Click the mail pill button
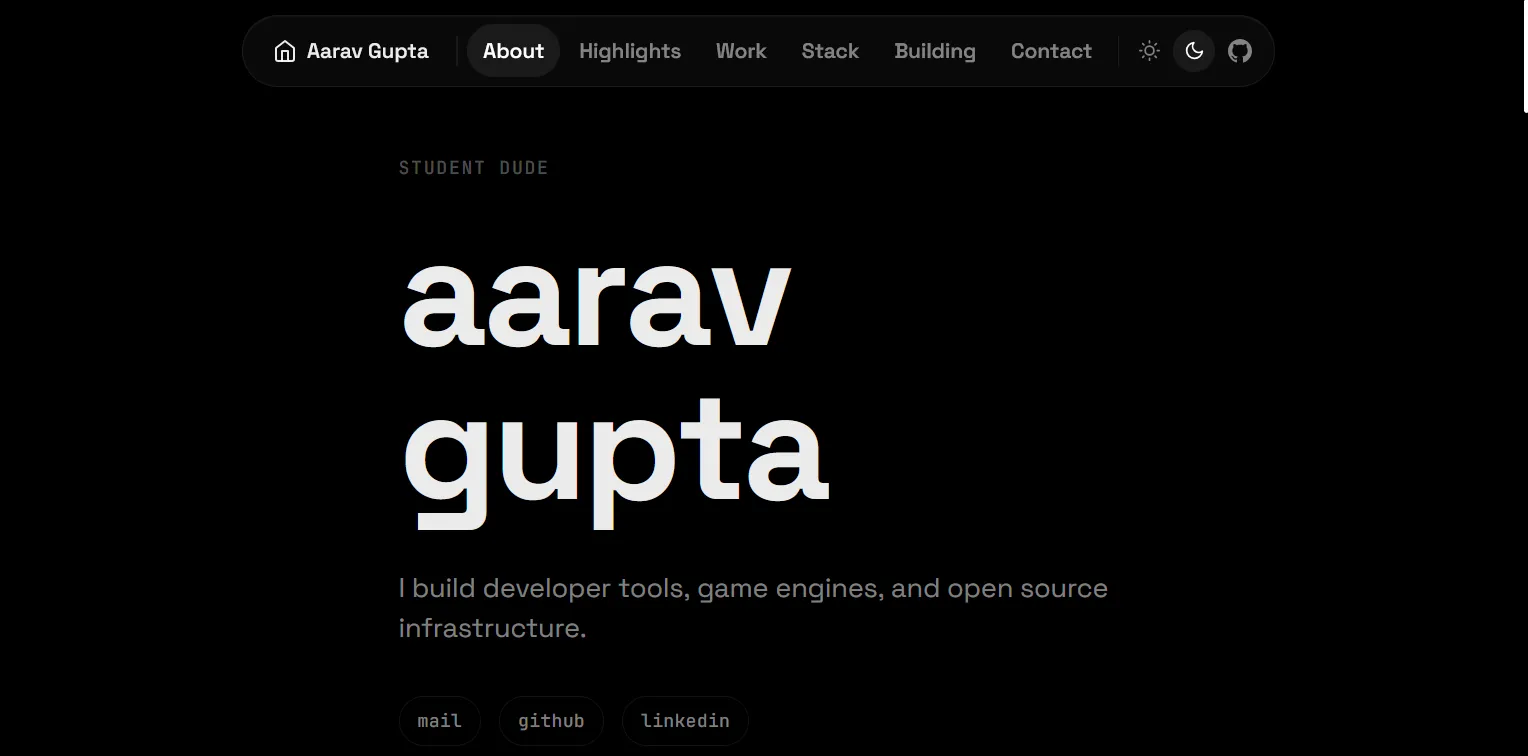This screenshot has width=1528, height=756. click(440, 721)
